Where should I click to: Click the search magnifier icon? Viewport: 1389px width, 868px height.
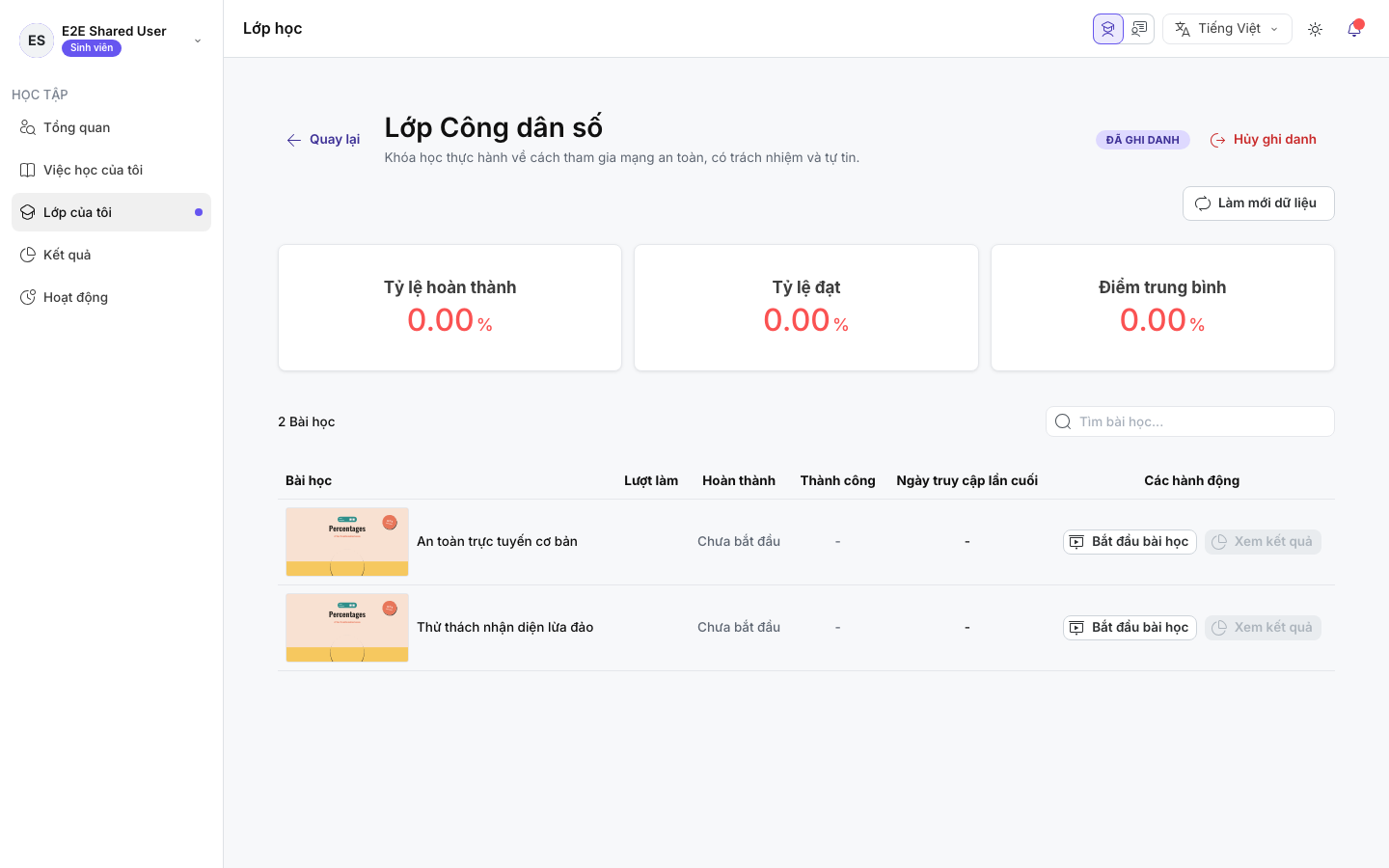tap(1063, 421)
